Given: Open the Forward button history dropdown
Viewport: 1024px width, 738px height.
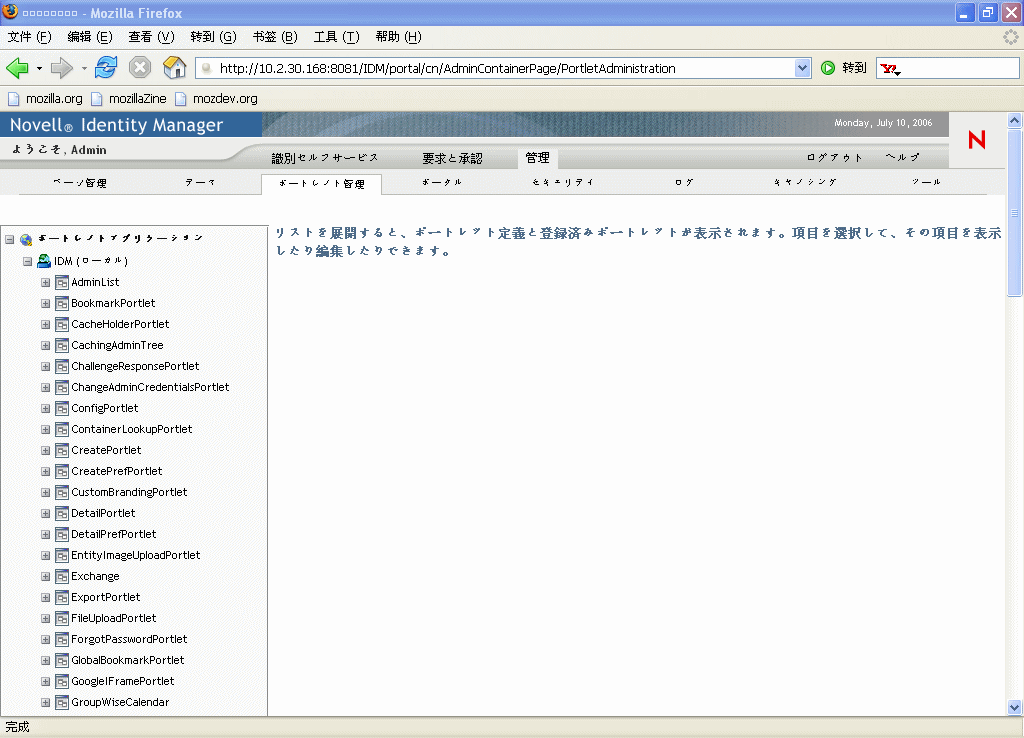Looking at the screenshot, I should coord(84,68).
